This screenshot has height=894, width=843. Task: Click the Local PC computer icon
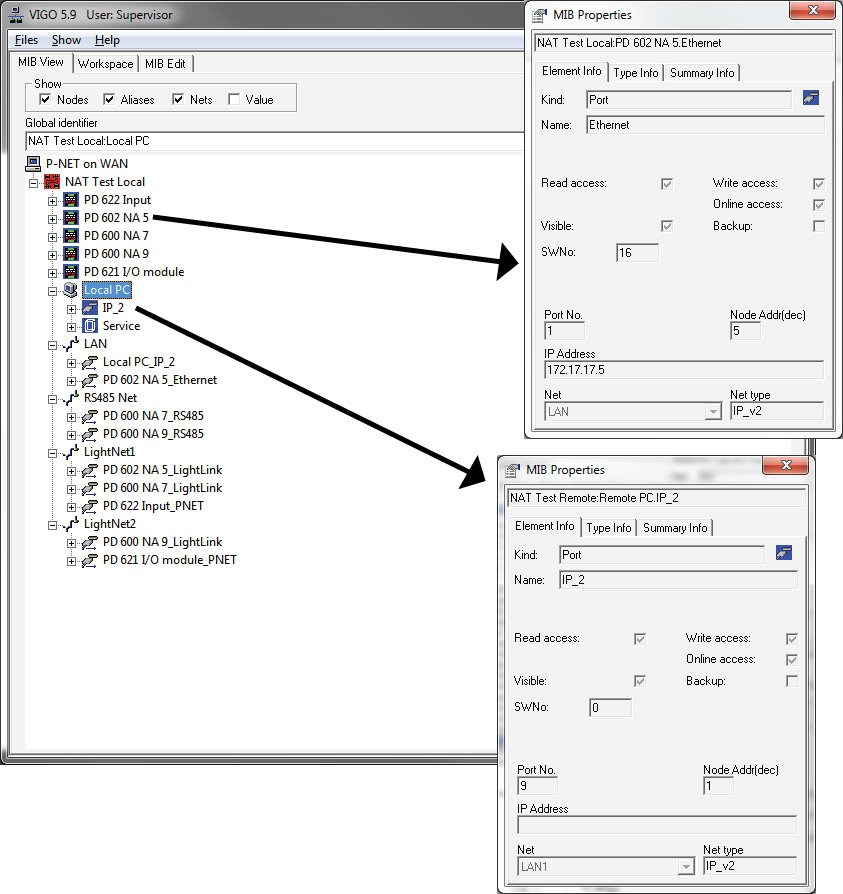[x=71, y=290]
